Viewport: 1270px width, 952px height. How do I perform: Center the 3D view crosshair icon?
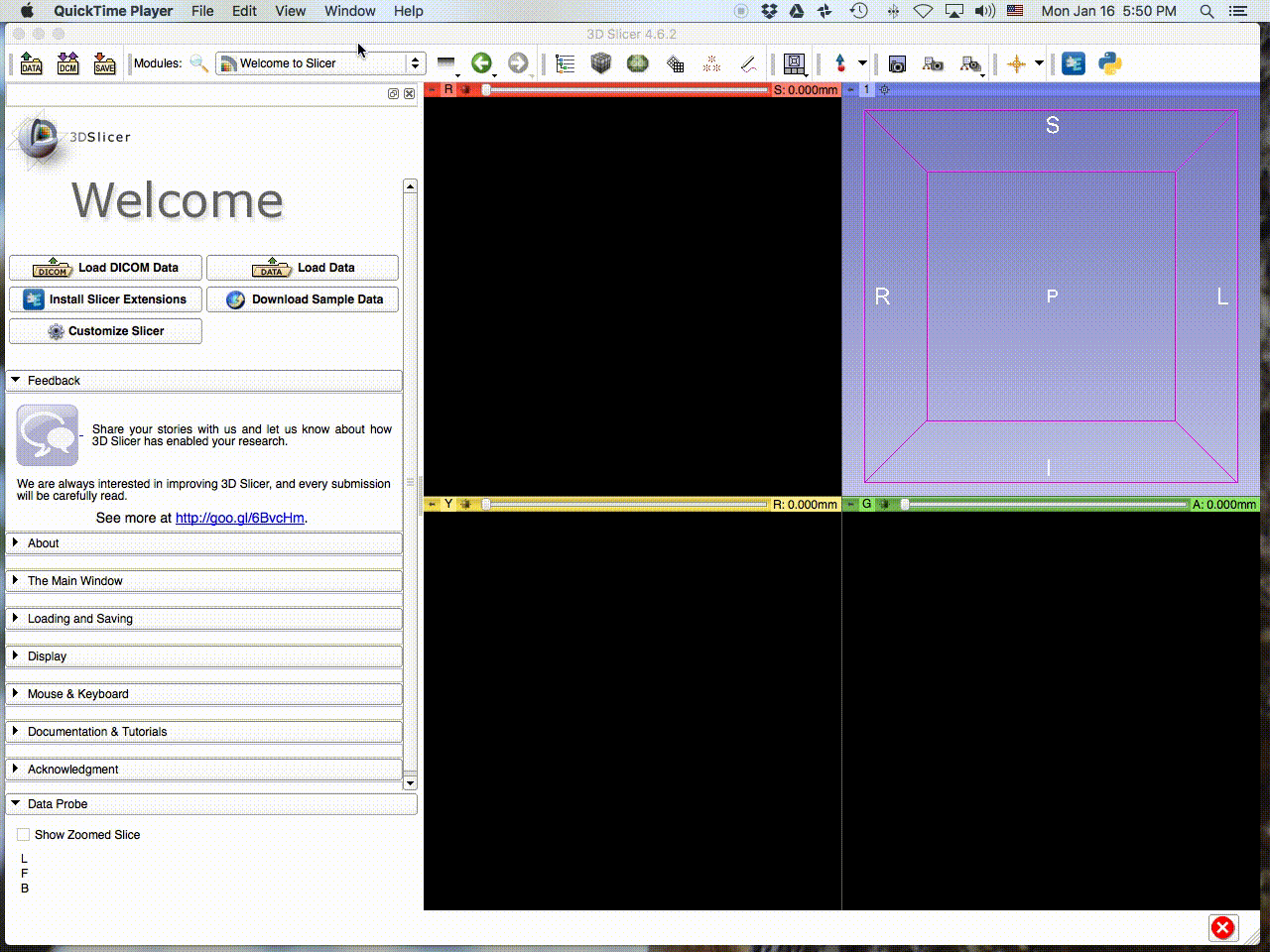click(x=884, y=89)
